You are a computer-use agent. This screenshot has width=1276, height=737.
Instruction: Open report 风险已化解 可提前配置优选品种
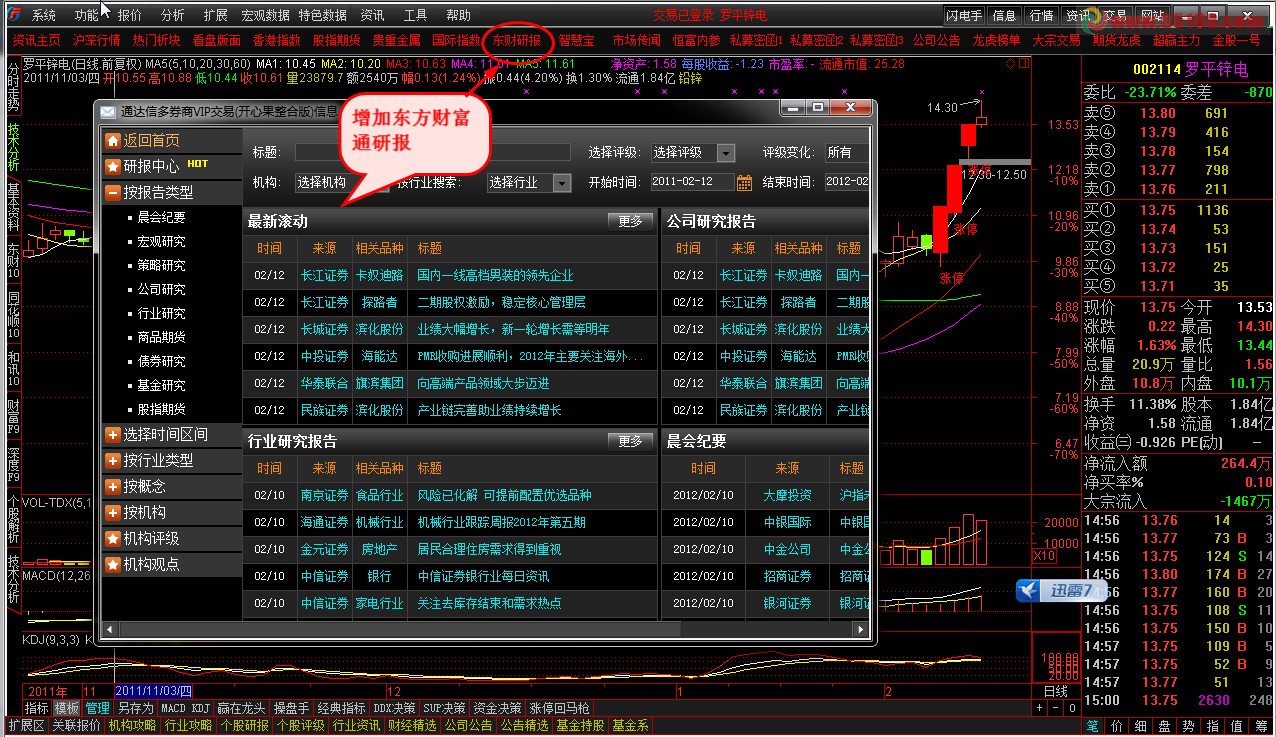point(504,495)
